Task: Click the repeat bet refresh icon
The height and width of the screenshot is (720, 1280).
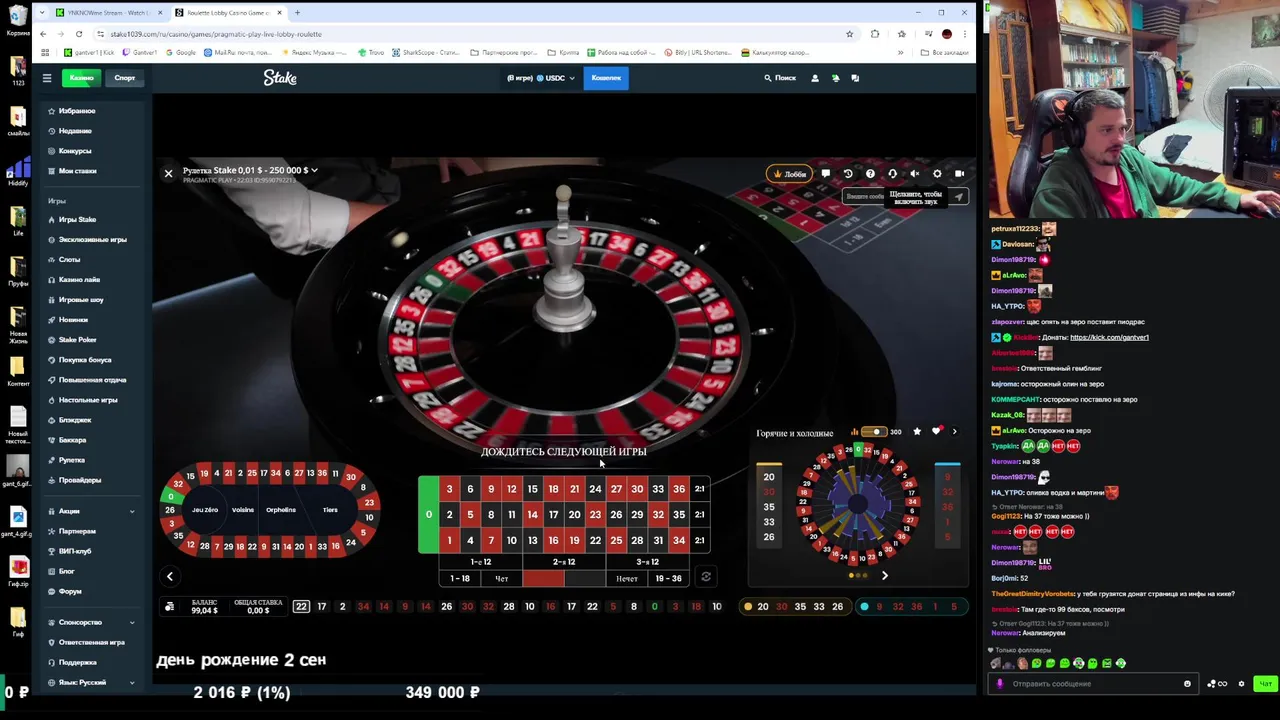Action: [705, 577]
